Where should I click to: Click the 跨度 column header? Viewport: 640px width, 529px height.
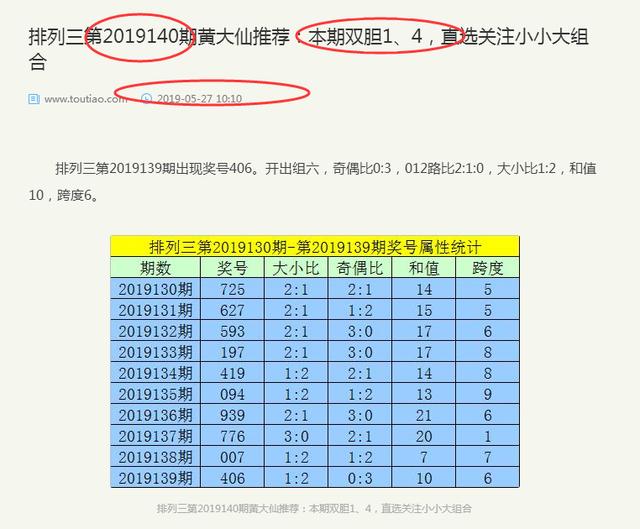tap(487, 268)
